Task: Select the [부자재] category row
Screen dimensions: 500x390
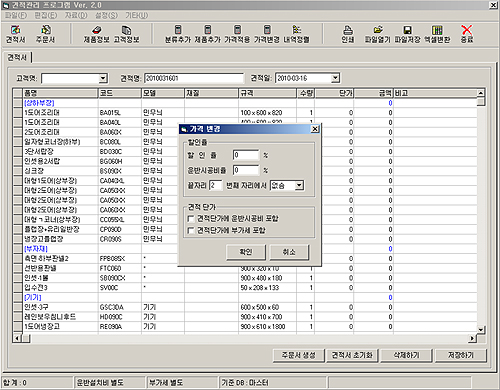Action: point(245,249)
